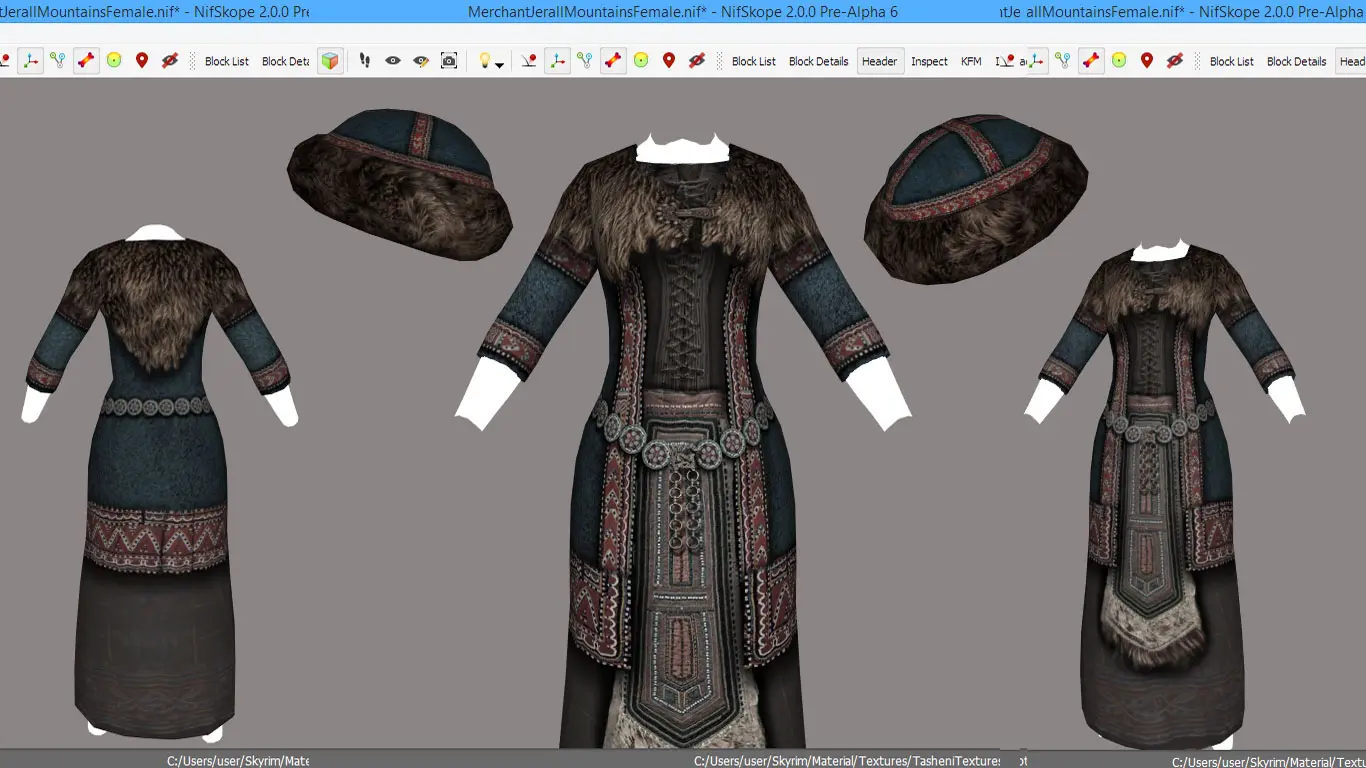The width and height of the screenshot is (1366, 768).
Task: Select the back-view dress model in left viewport
Action: [160, 482]
